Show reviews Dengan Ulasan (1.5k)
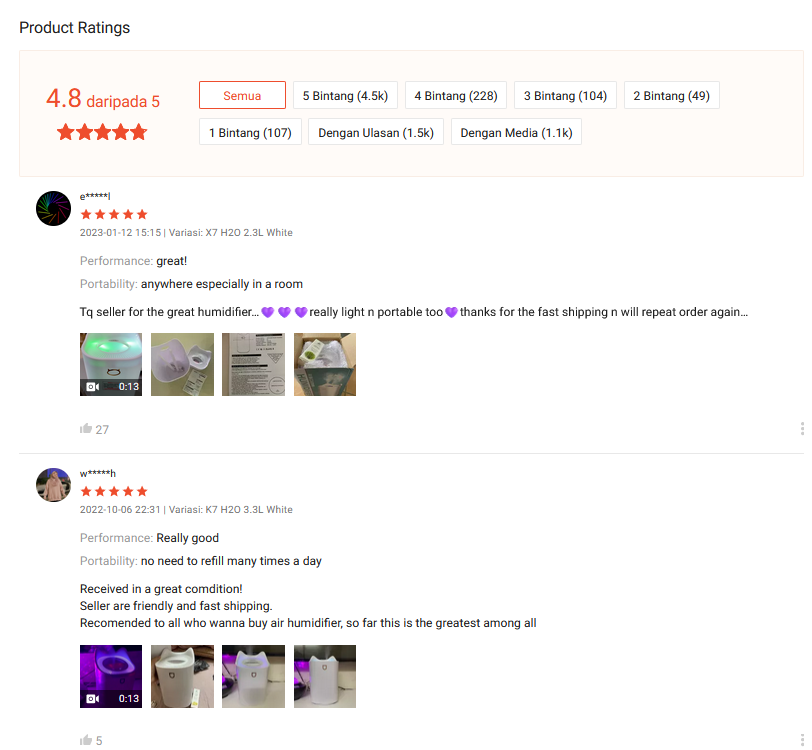Screen dimensions: 812x750 (376, 132)
